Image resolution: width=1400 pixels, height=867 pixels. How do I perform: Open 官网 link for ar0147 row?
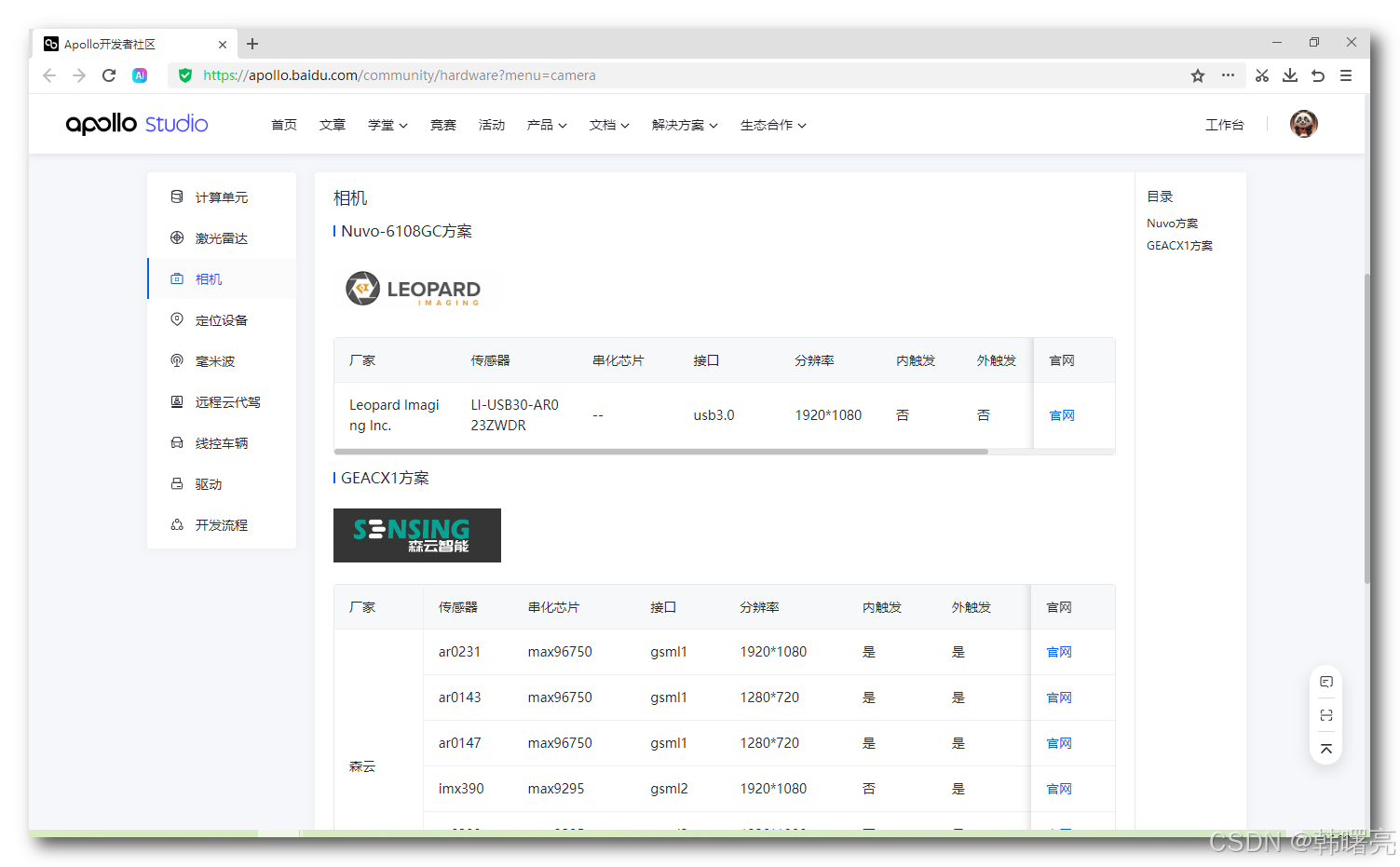[1059, 743]
